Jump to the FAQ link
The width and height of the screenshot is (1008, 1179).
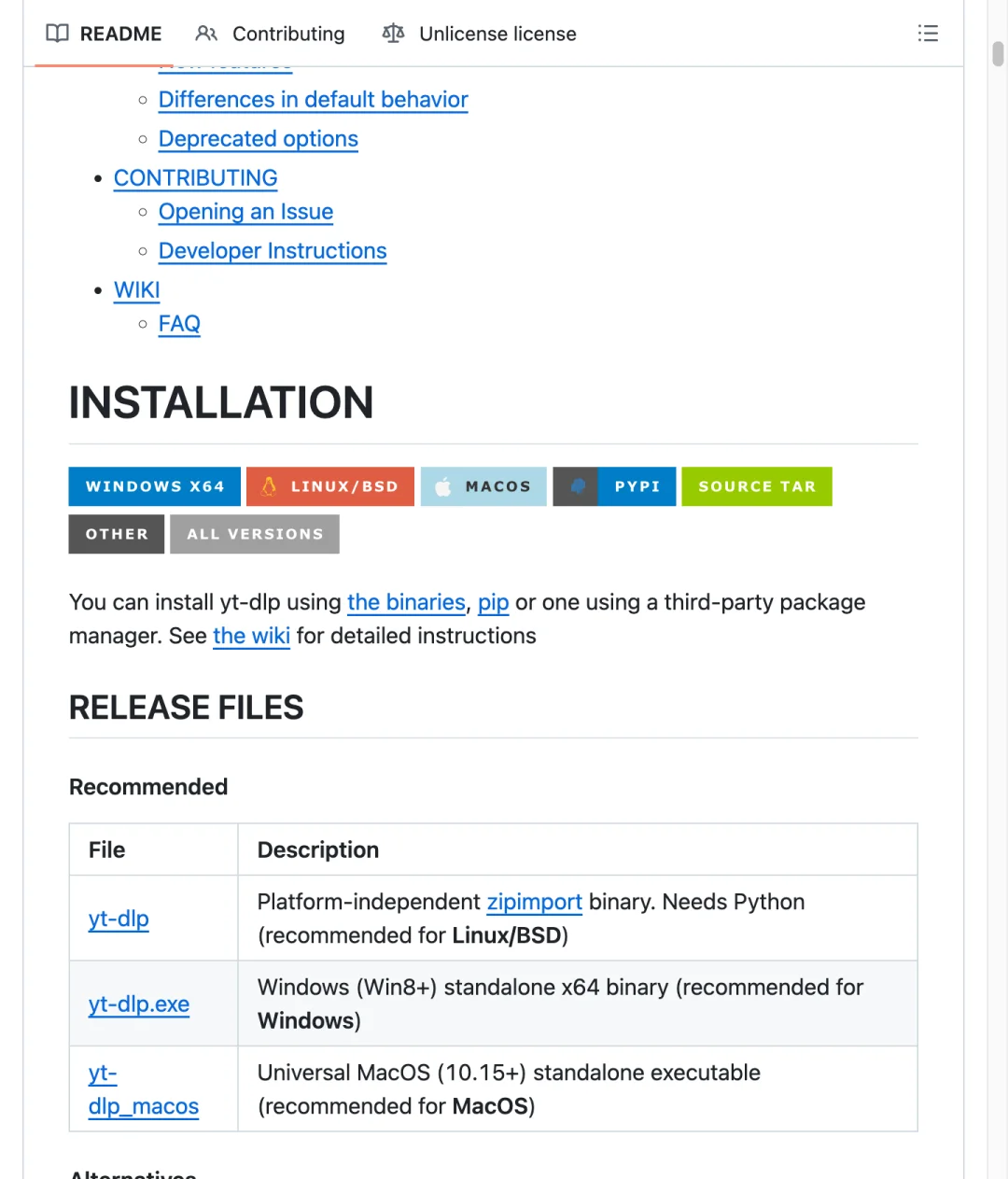179,324
